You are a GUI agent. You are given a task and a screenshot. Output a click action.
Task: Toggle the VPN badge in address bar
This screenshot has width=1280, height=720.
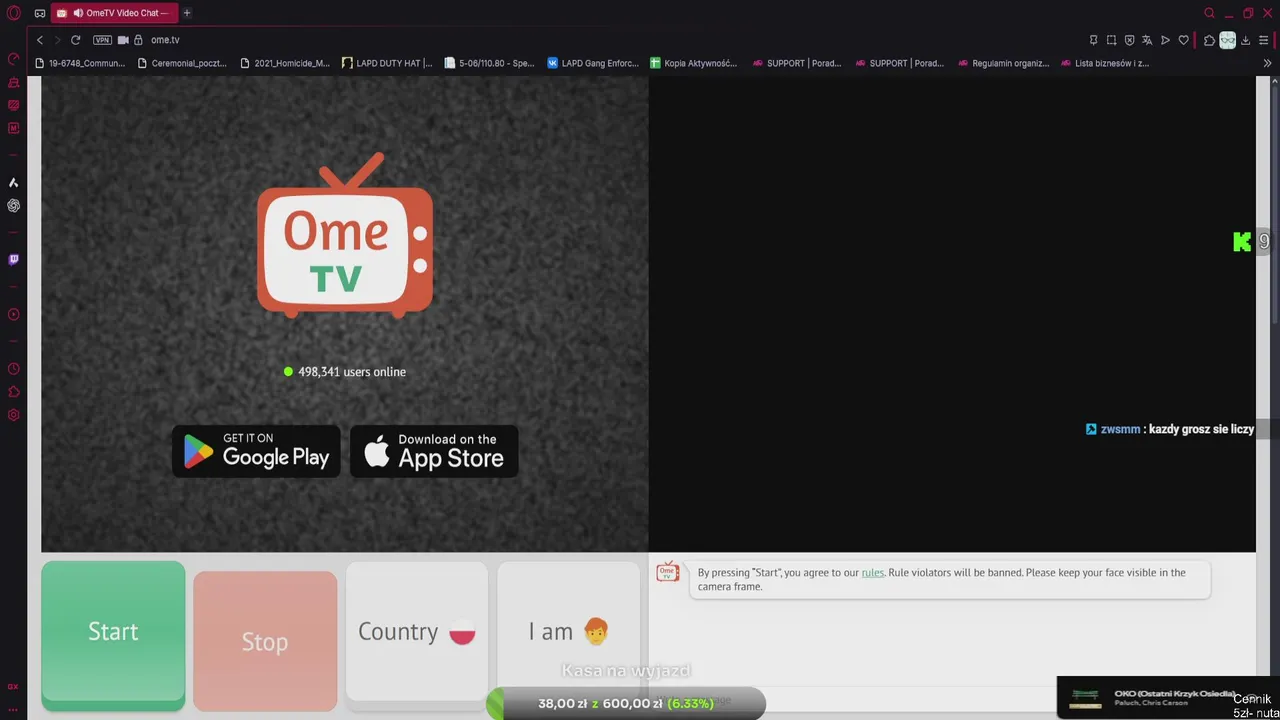[102, 40]
